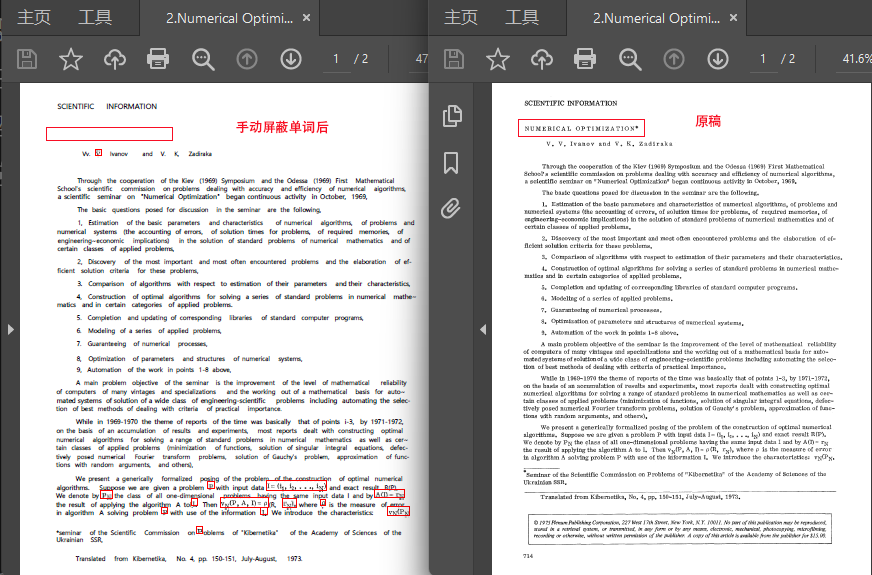
Task: Click 'Translated from Kibernetika' line in left document
Action: pos(189,558)
